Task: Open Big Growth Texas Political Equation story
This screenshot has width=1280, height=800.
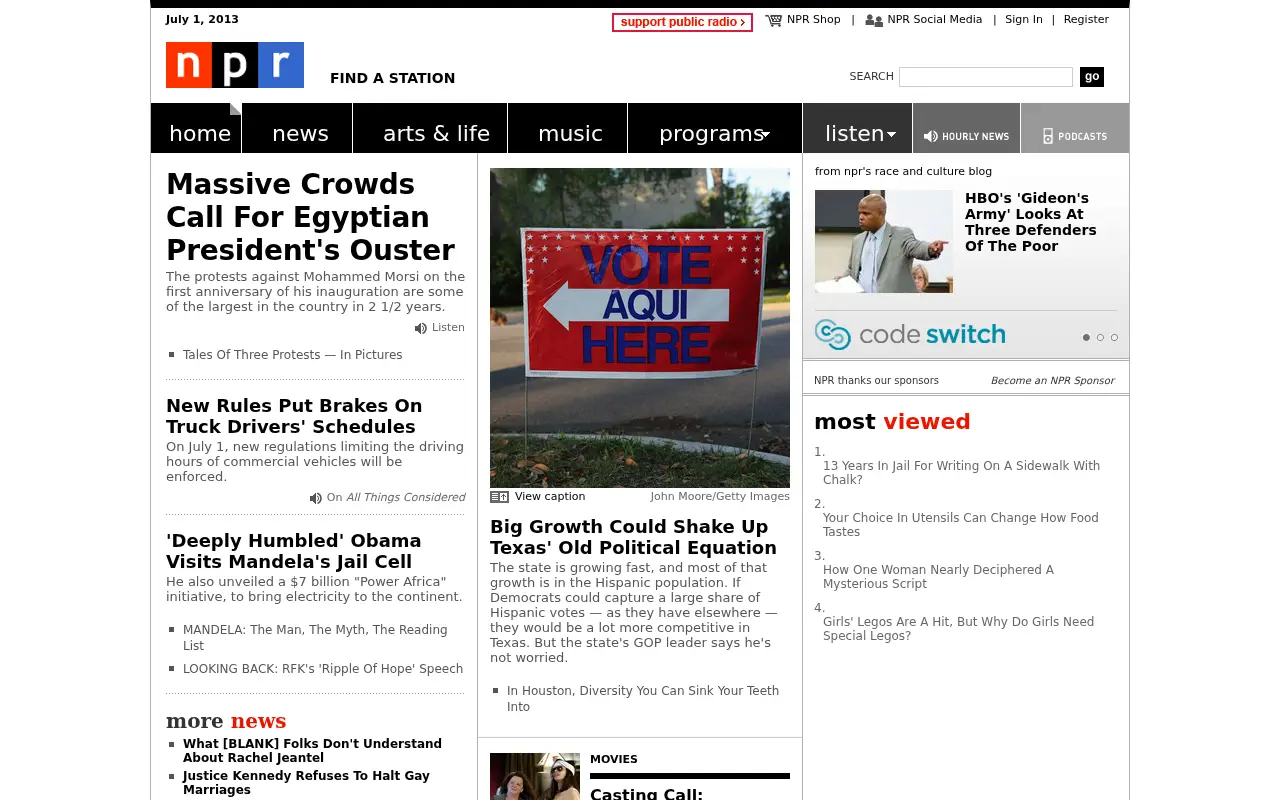Action: [x=633, y=537]
